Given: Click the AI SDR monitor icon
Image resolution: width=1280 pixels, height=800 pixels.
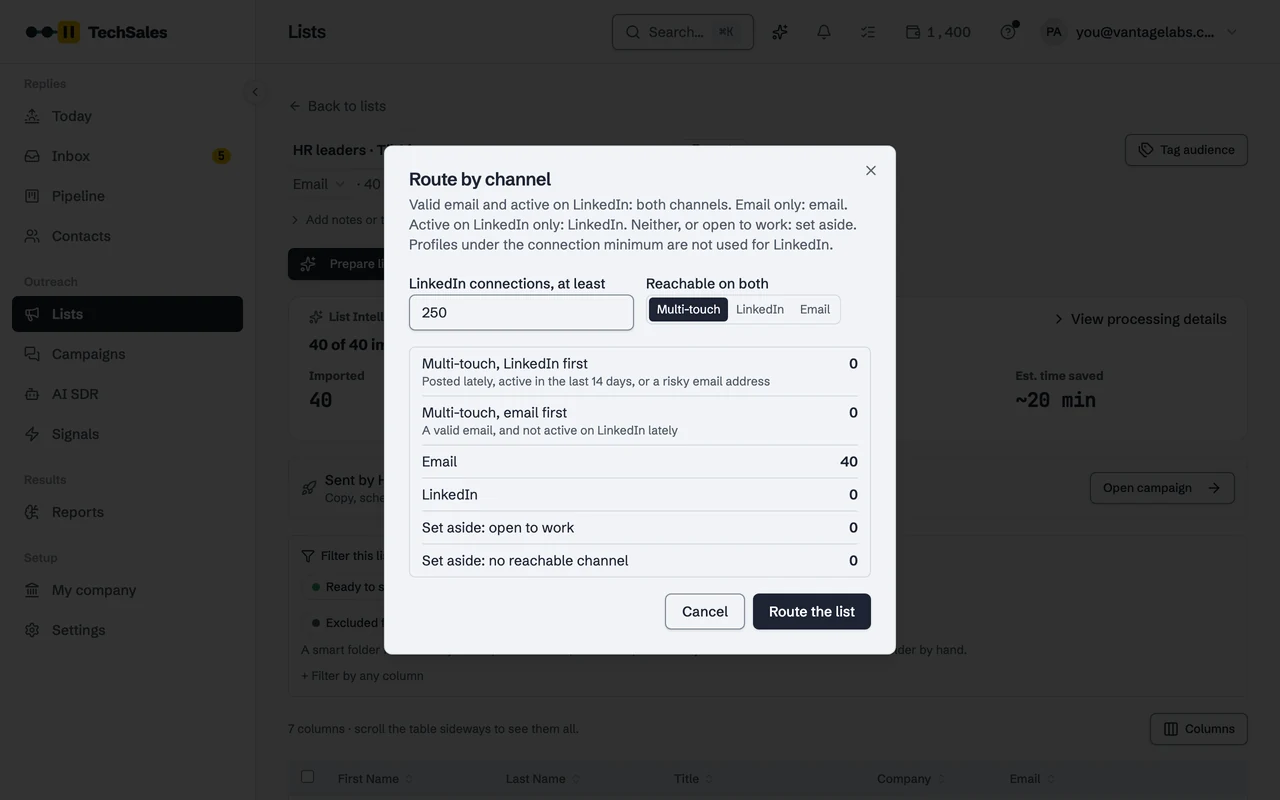Looking at the screenshot, I should pyautogui.click(x=32, y=394).
